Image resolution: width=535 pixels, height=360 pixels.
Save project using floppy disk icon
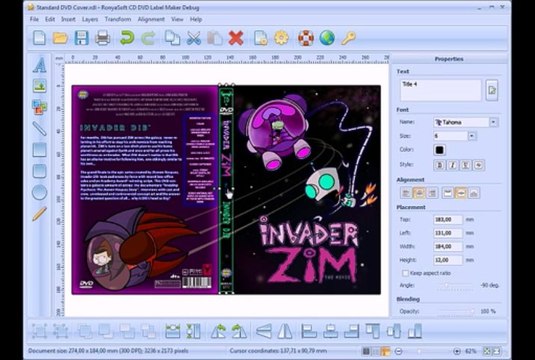pyautogui.click(x=81, y=38)
